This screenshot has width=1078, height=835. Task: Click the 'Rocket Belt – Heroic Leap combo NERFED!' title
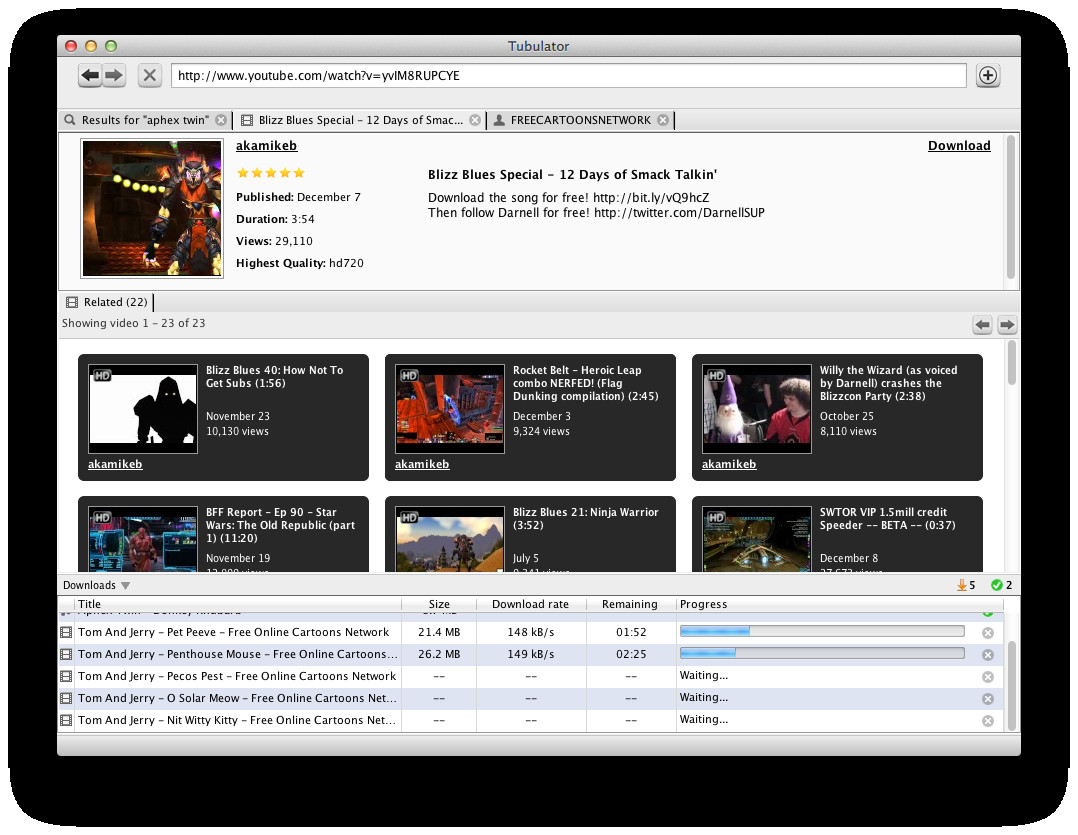point(586,383)
